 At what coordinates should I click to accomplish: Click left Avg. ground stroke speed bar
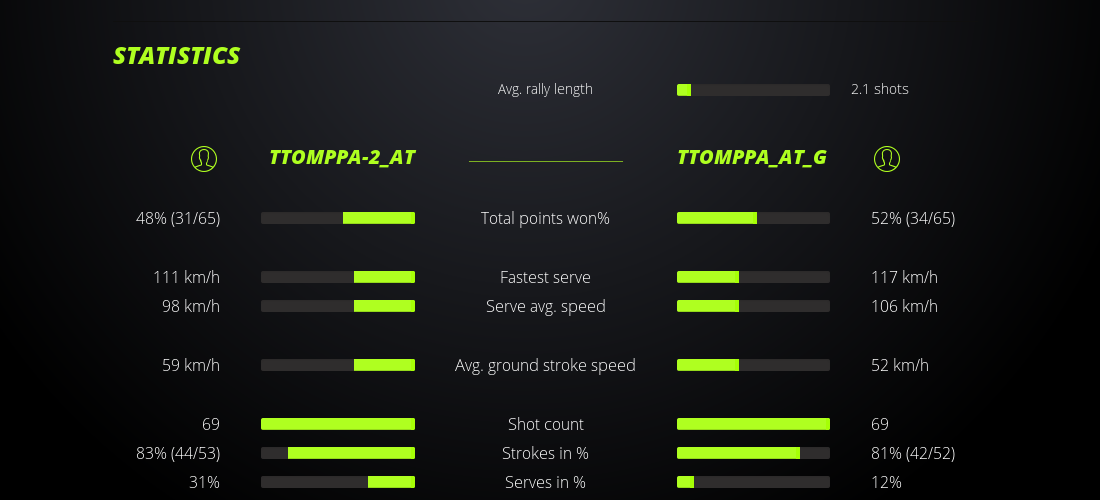[x=338, y=365]
